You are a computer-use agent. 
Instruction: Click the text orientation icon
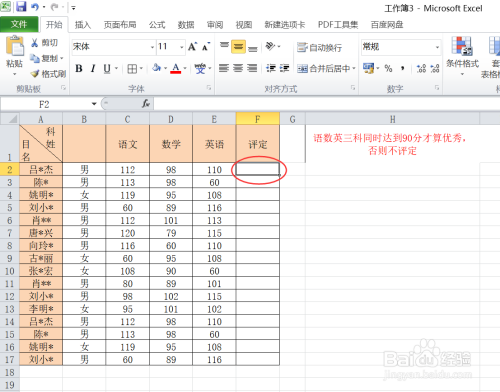[271, 46]
